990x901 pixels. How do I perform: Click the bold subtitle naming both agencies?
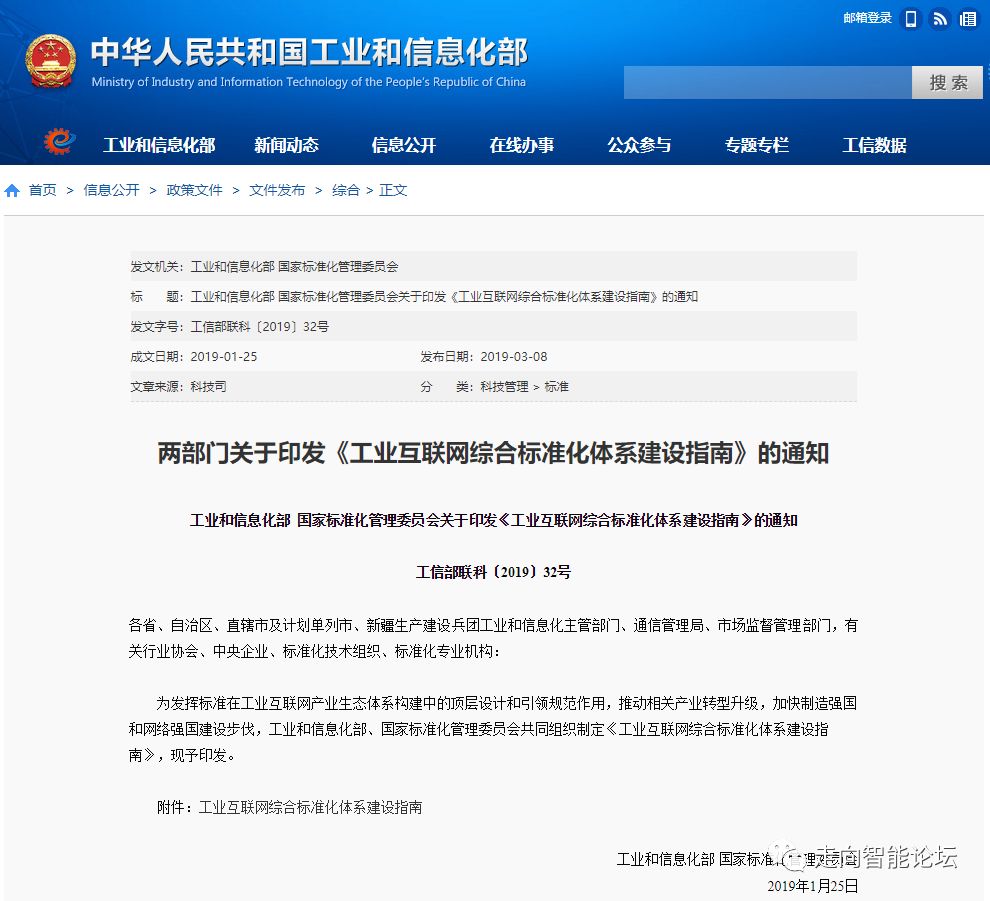click(x=493, y=520)
